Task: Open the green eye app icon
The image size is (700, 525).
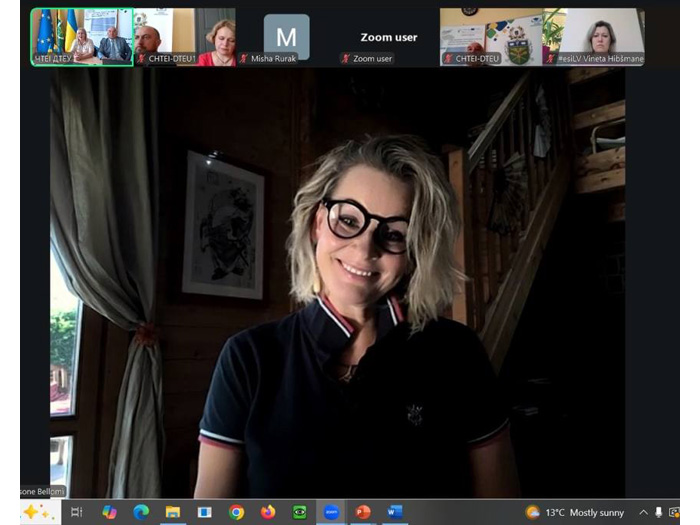Action: 300,512
